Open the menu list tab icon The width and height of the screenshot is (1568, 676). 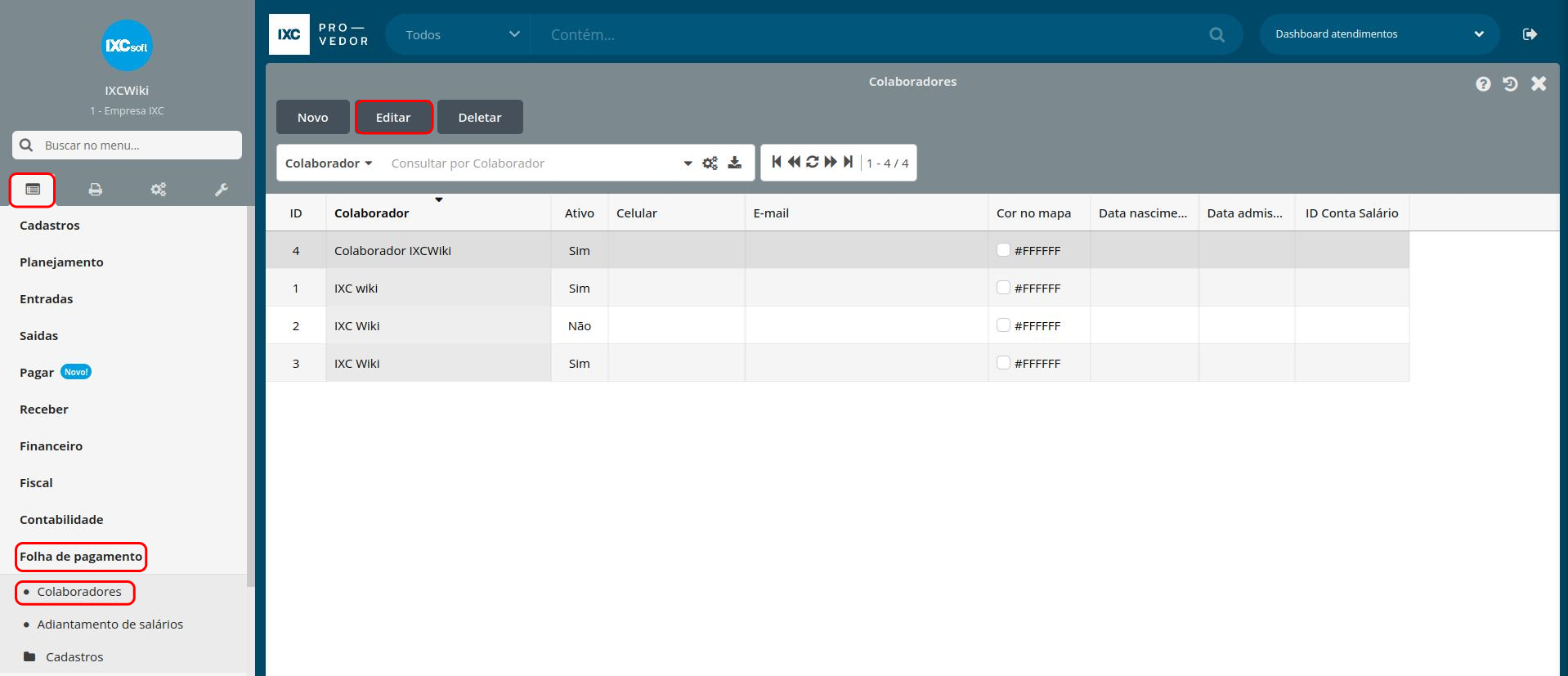33,190
